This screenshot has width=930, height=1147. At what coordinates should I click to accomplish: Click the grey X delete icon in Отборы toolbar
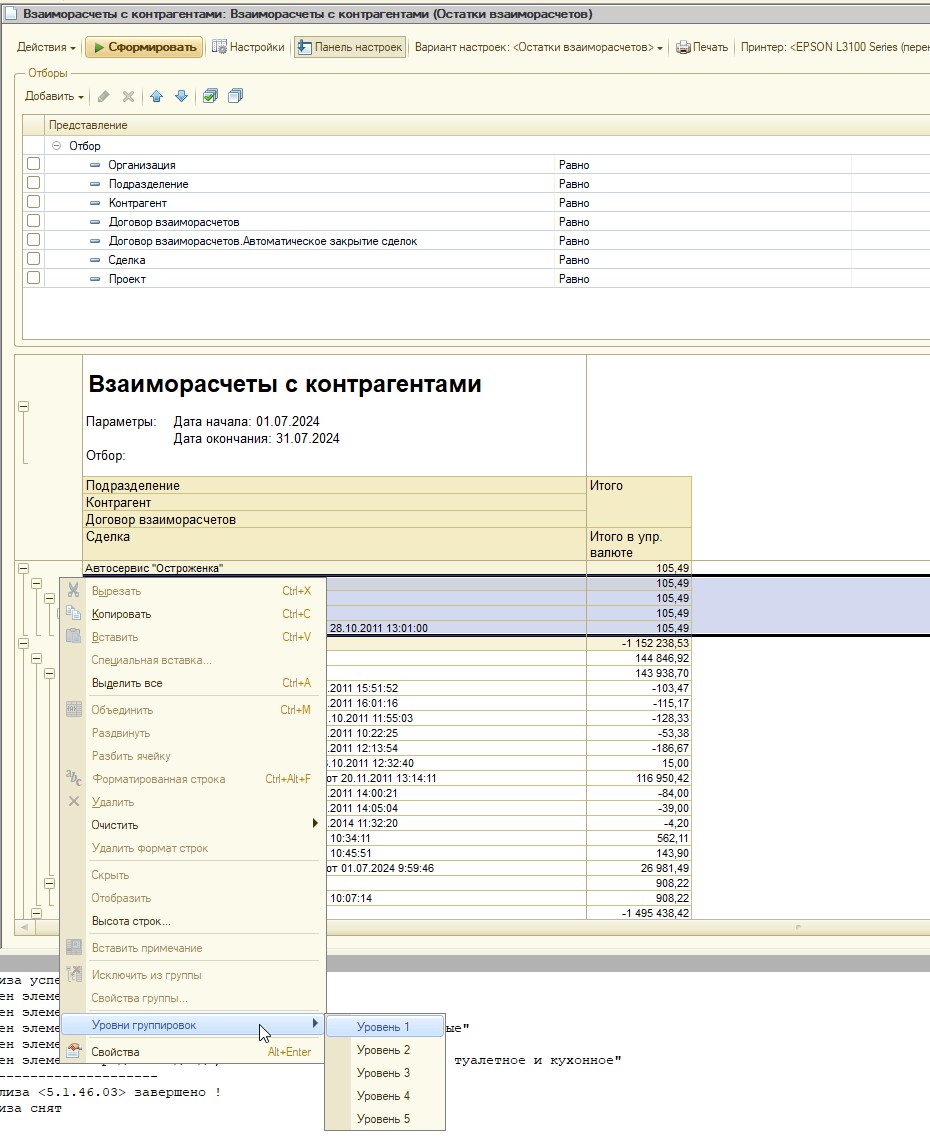129,97
